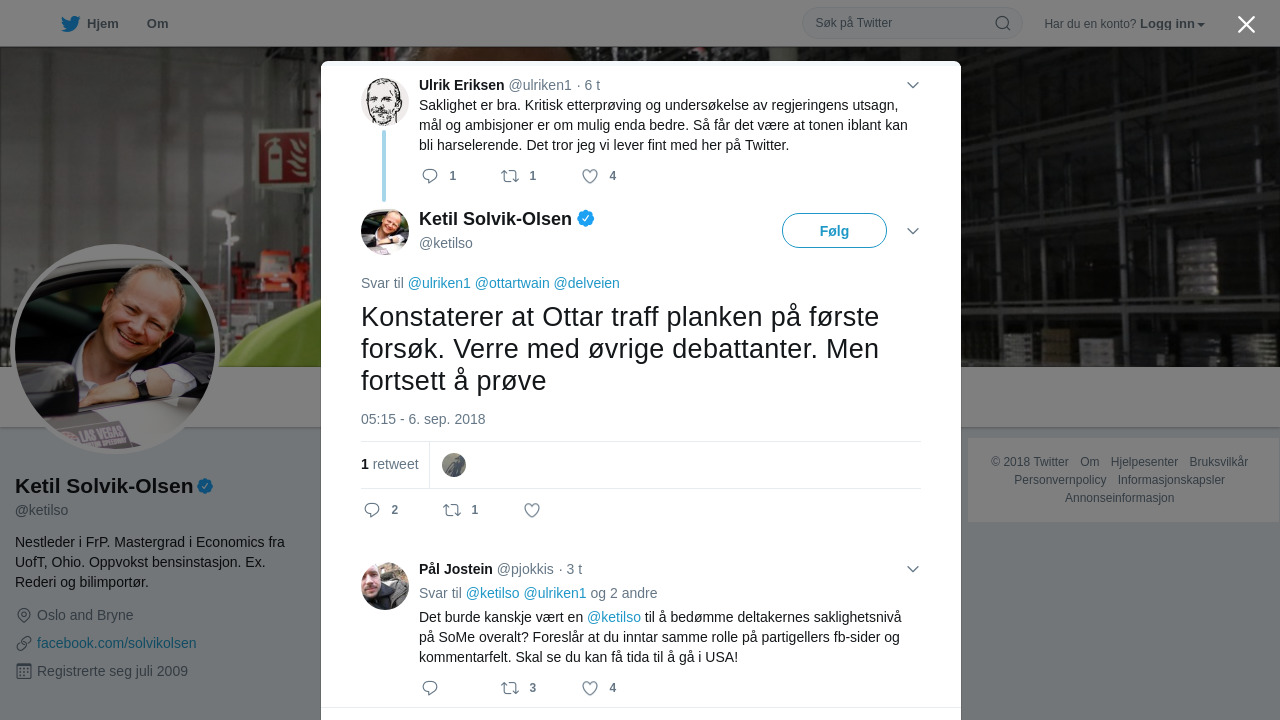Screen dimensions: 1280x720
Task: Click reply icon on Pål Jostein's tweet
Action: [430, 688]
